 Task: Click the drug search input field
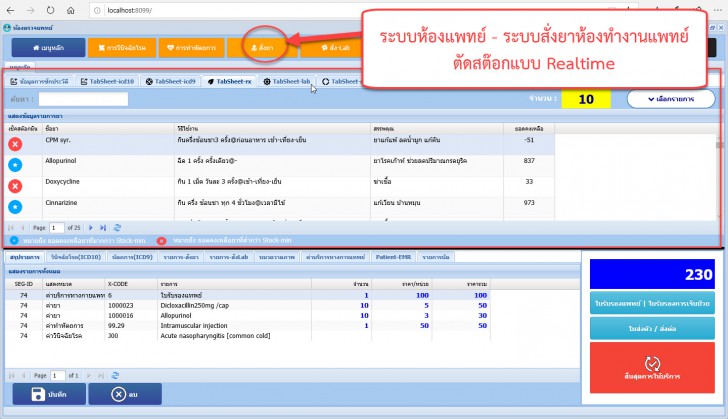tap(83, 99)
